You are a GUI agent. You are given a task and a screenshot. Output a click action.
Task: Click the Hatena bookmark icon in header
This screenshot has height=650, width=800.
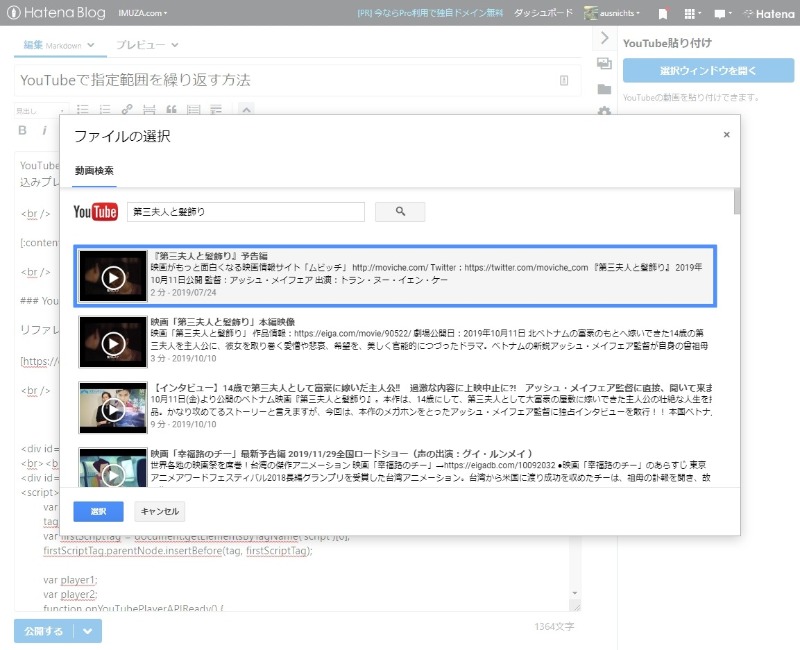662,14
